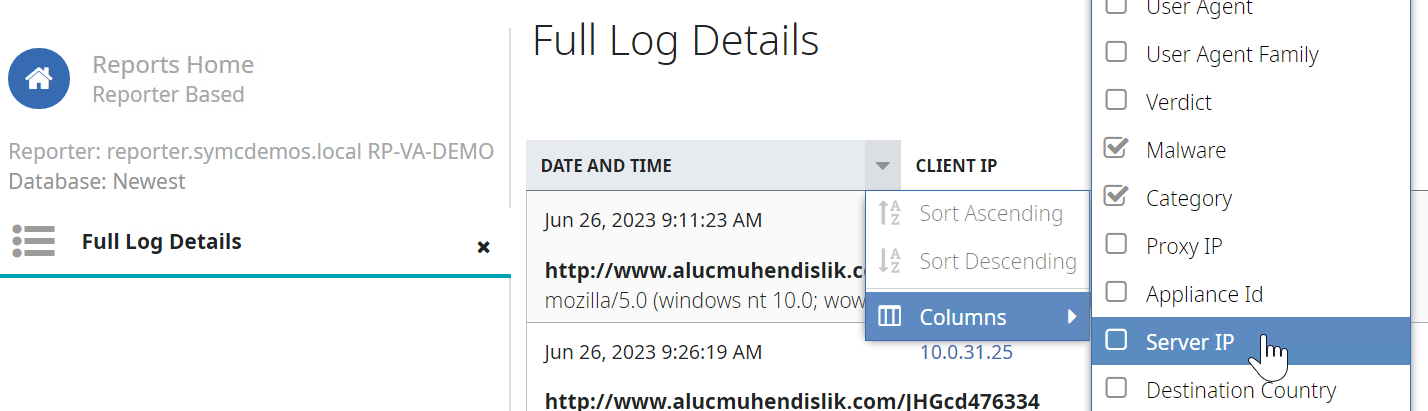This screenshot has width=1428, height=411.
Task: Open the Reports Home link
Action: click(172, 66)
